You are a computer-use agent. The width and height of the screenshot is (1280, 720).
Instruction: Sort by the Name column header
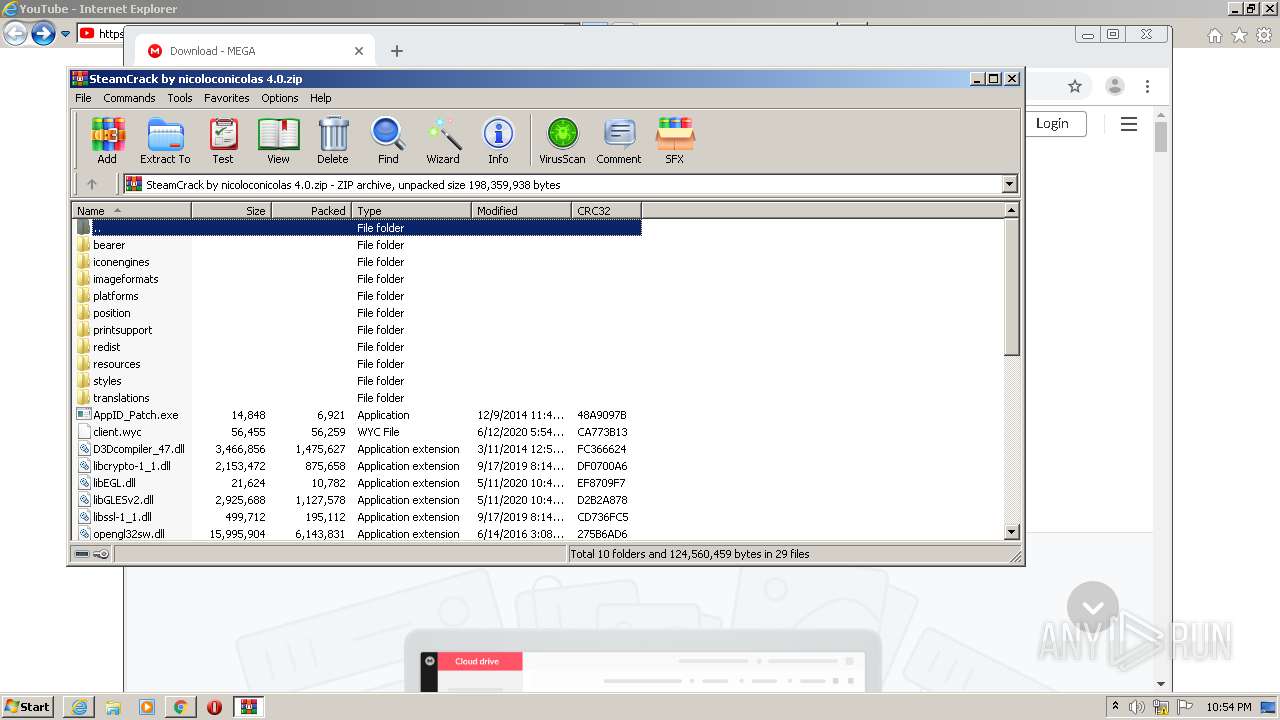click(x=131, y=210)
